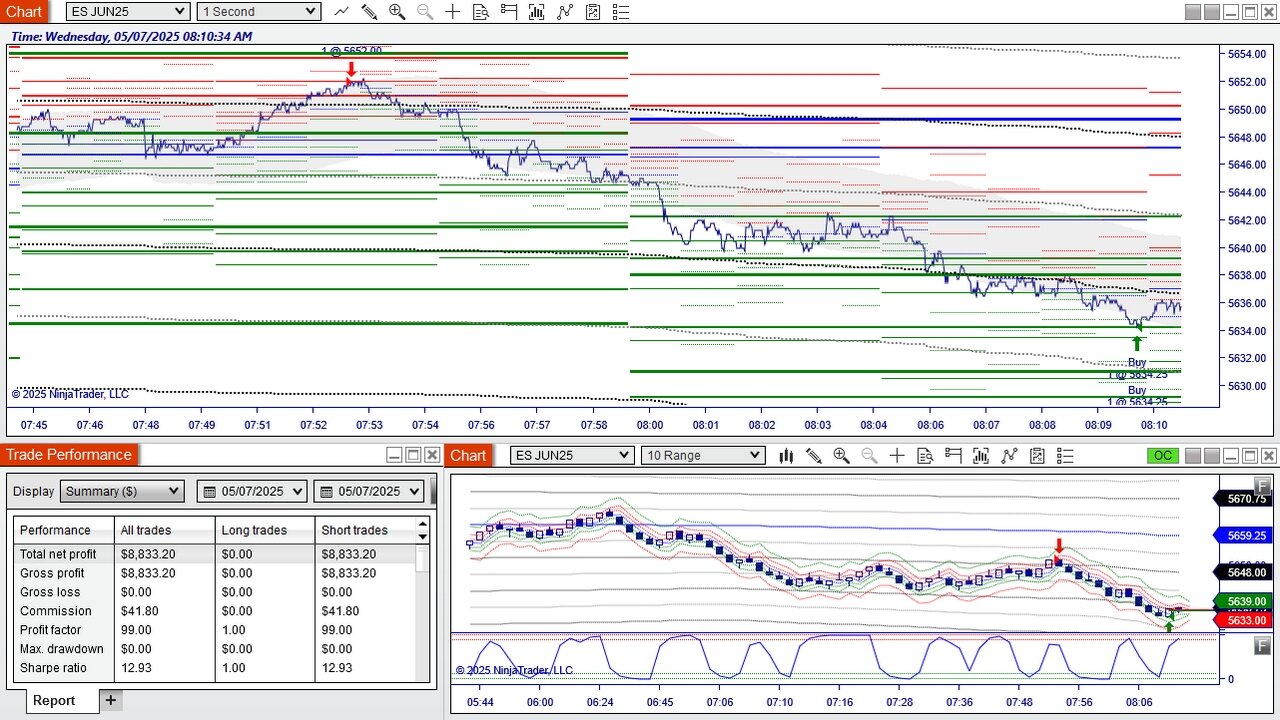The image size is (1280, 720).
Task: Select the Chart tab of the 1 Second window
Action: point(24,12)
